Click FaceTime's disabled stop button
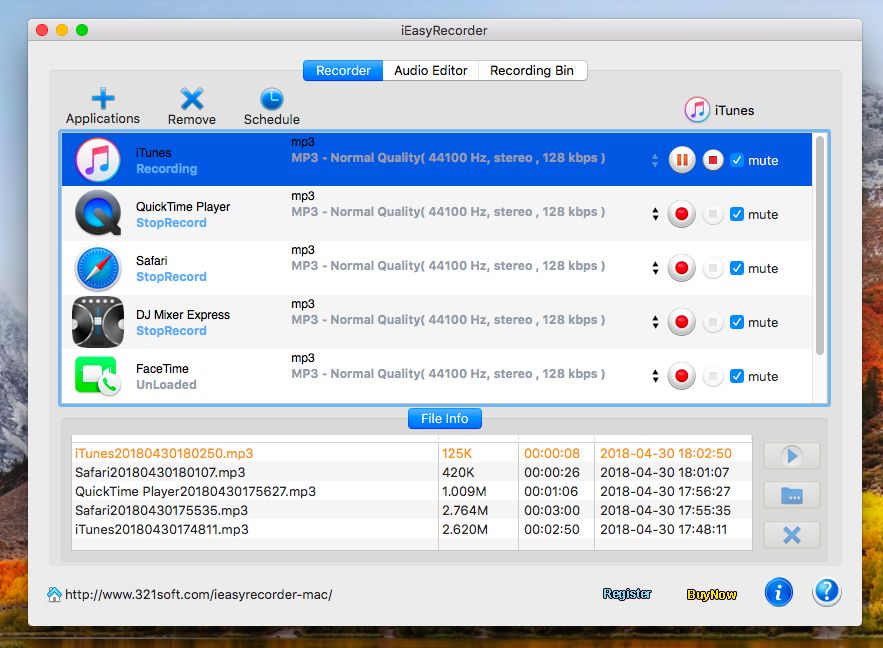 click(712, 376)
